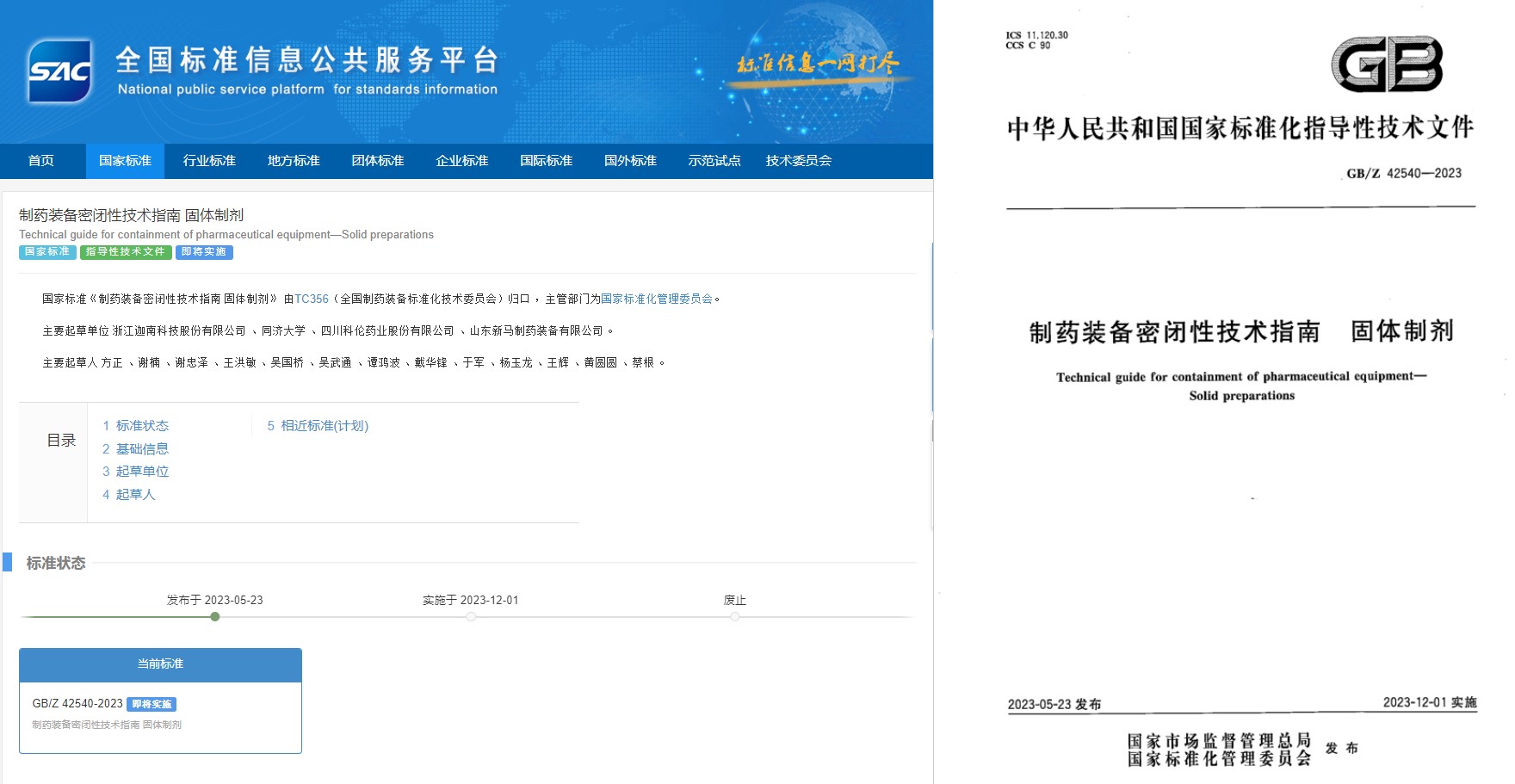Click the page title 制药装备密闭性技术指南 固体制剂
The height and width of the screenshot is (784, 1515).
(x=132, y=215)
